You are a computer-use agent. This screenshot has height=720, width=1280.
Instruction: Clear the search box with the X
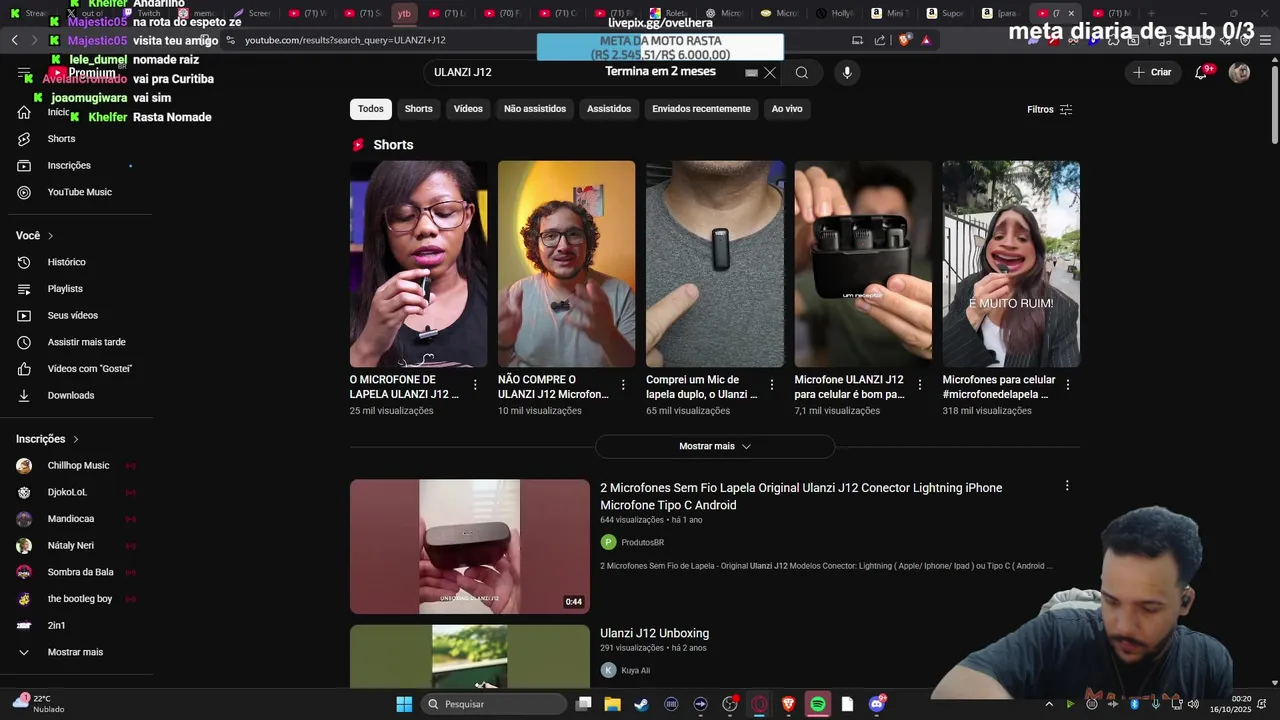pos(770,72)
